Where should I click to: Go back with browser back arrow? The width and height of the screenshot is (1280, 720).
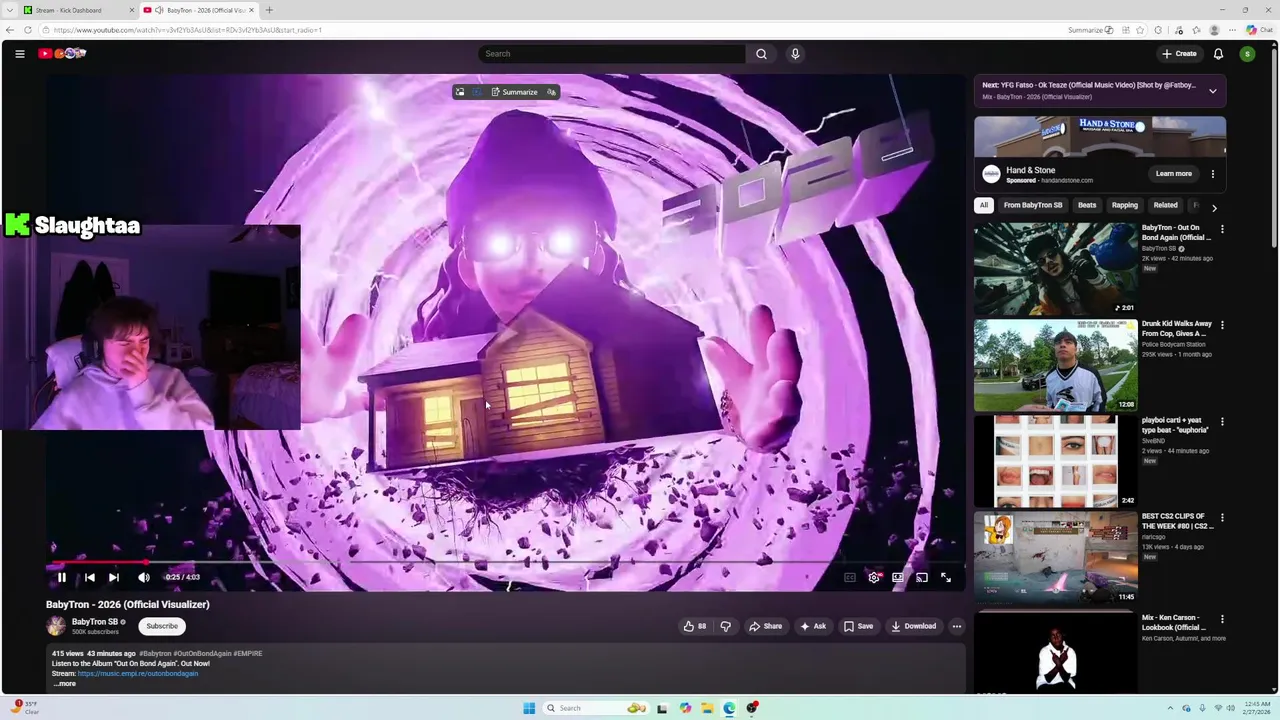tap(10, 30)
